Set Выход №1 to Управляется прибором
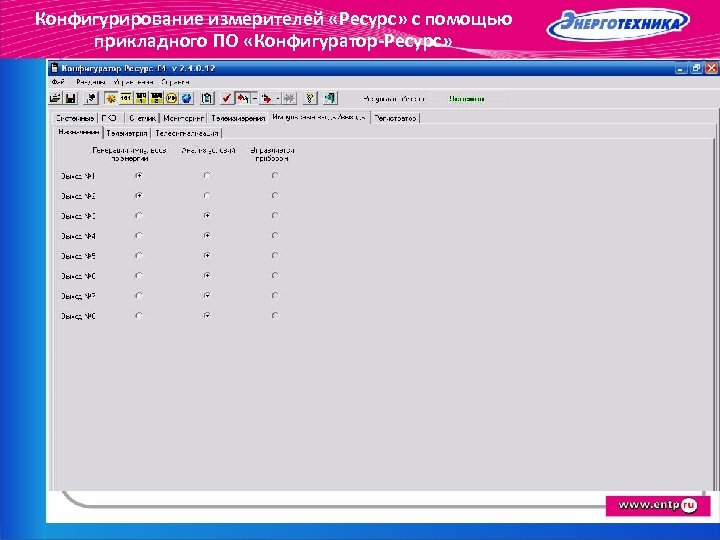This screenshot has width=720, height=540. tap(275, 175)
